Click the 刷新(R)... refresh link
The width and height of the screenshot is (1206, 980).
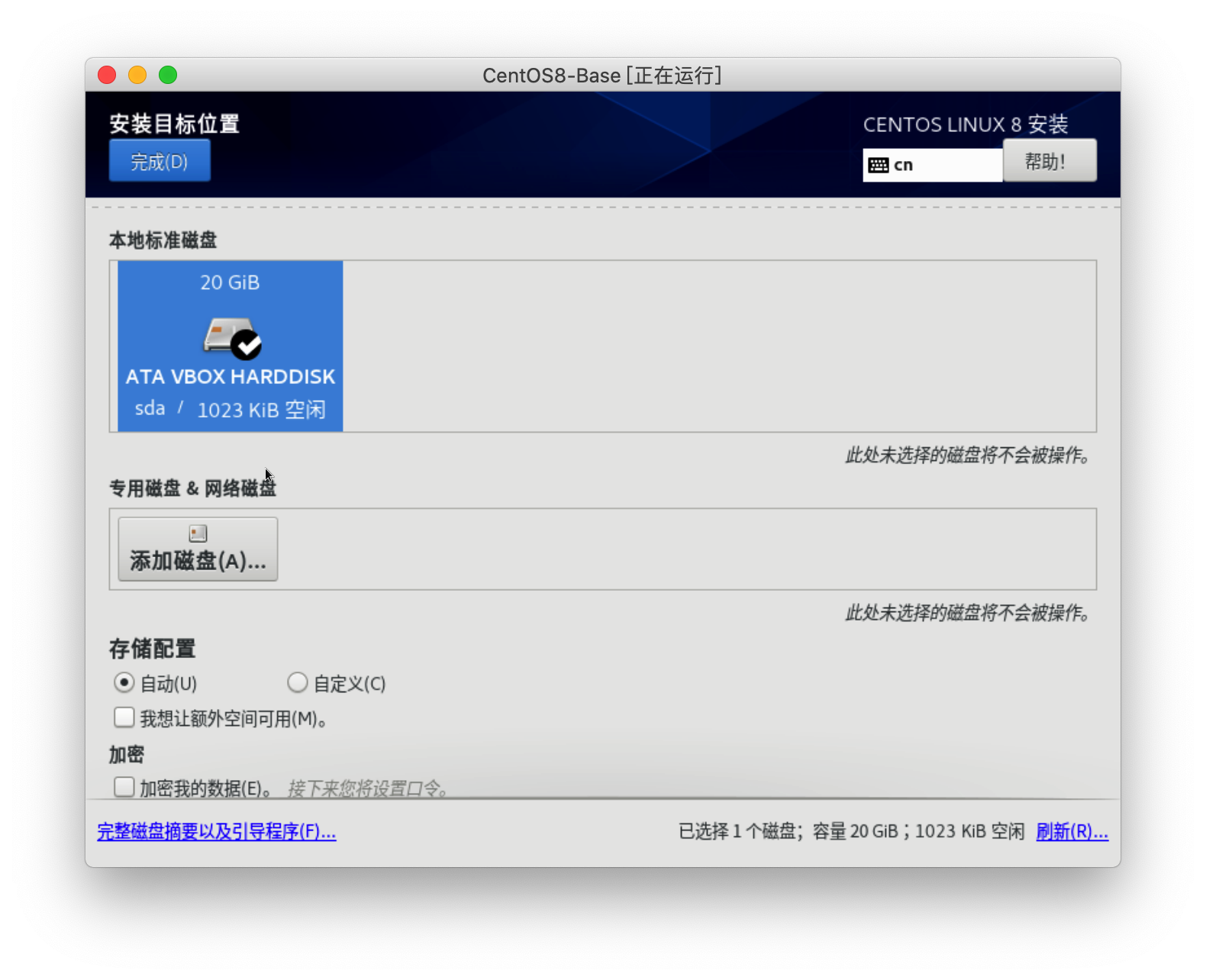1072,831
